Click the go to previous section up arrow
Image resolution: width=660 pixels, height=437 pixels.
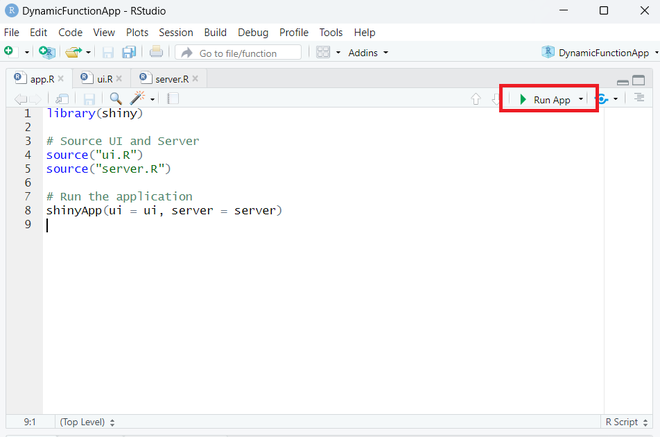click(476, 99)
